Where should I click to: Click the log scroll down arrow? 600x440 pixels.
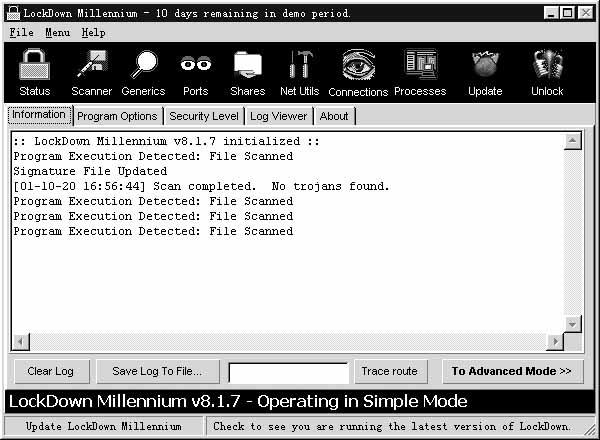click(x=572, y=324)
